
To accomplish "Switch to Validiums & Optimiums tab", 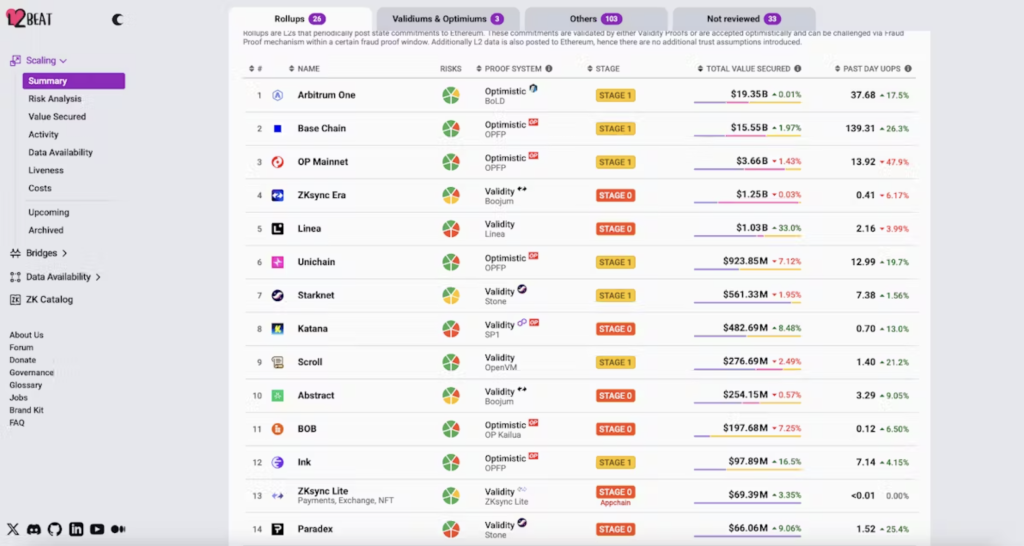I will [447, 19].
